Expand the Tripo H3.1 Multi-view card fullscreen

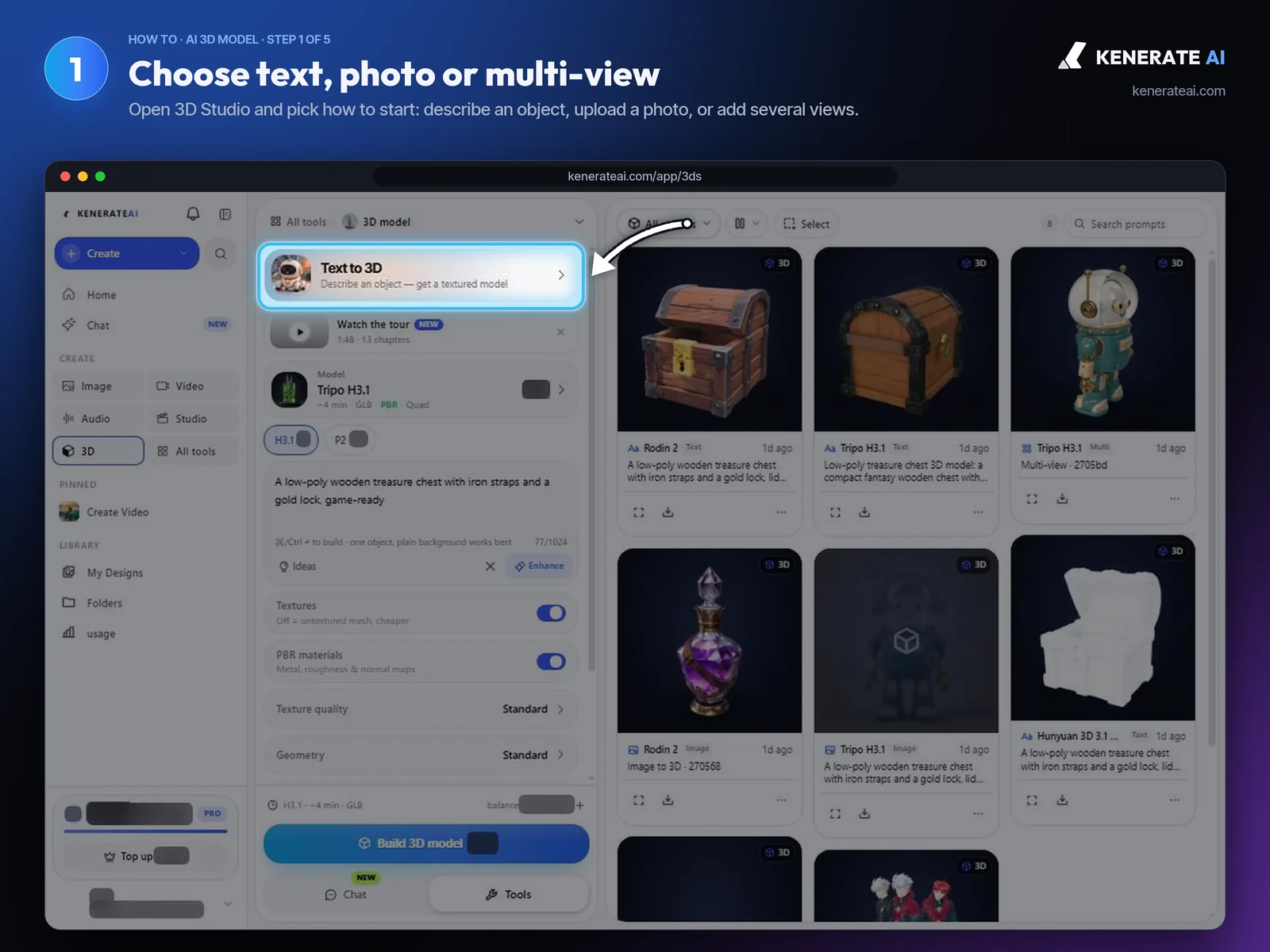point(1032,499)
